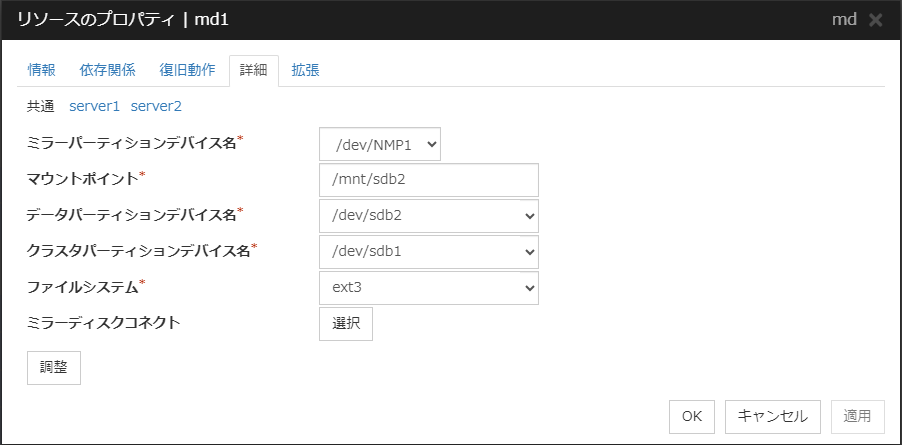Go to the 復旧動作 tab
The width and height of the screenshot is (902, 445).
click(x=187, y=70)
